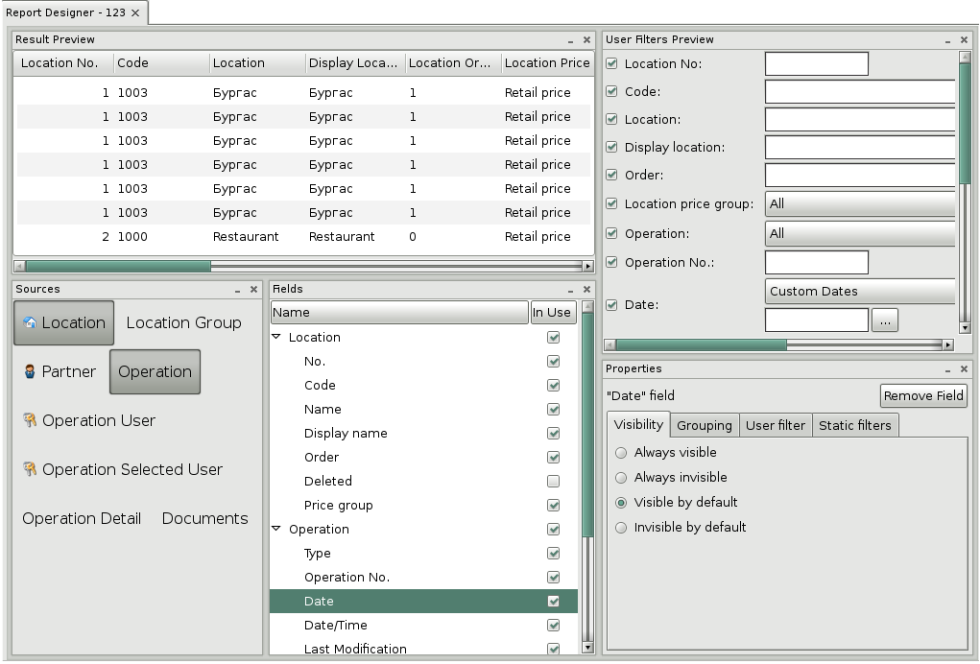Switch to the Visibility tab
This screenshot has height=664, width=980.
638,425
